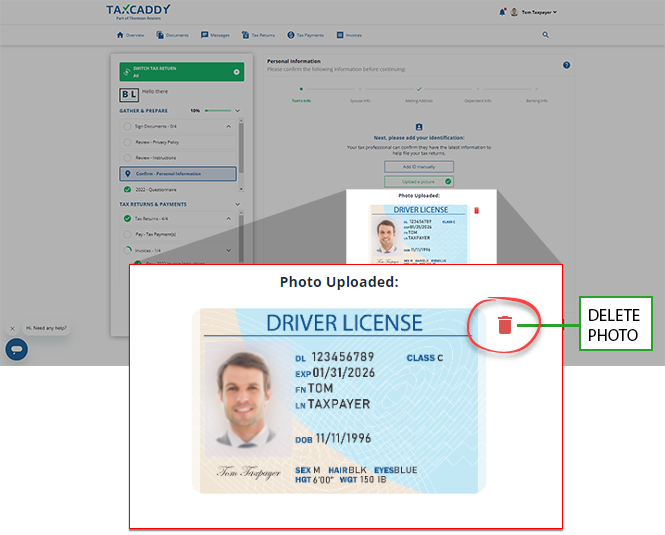Collapse the Tax Returns 4/4 chevron

pos(229,218)
